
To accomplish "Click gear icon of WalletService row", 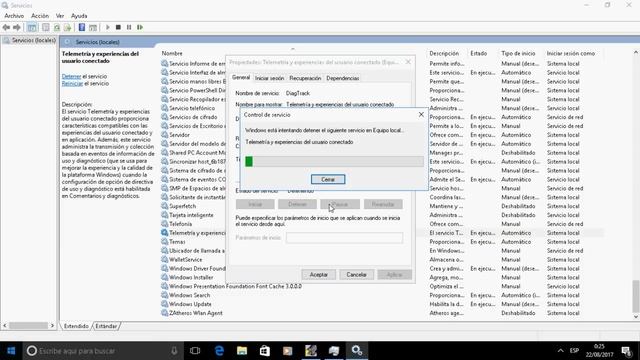I will tap(164, 260).
